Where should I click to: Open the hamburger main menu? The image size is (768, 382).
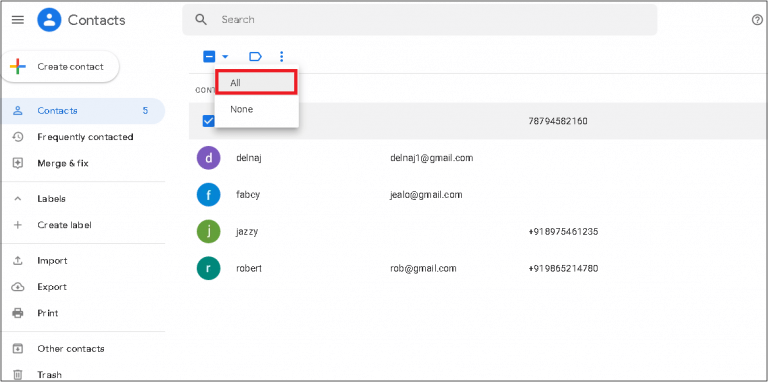click(18, 20)
